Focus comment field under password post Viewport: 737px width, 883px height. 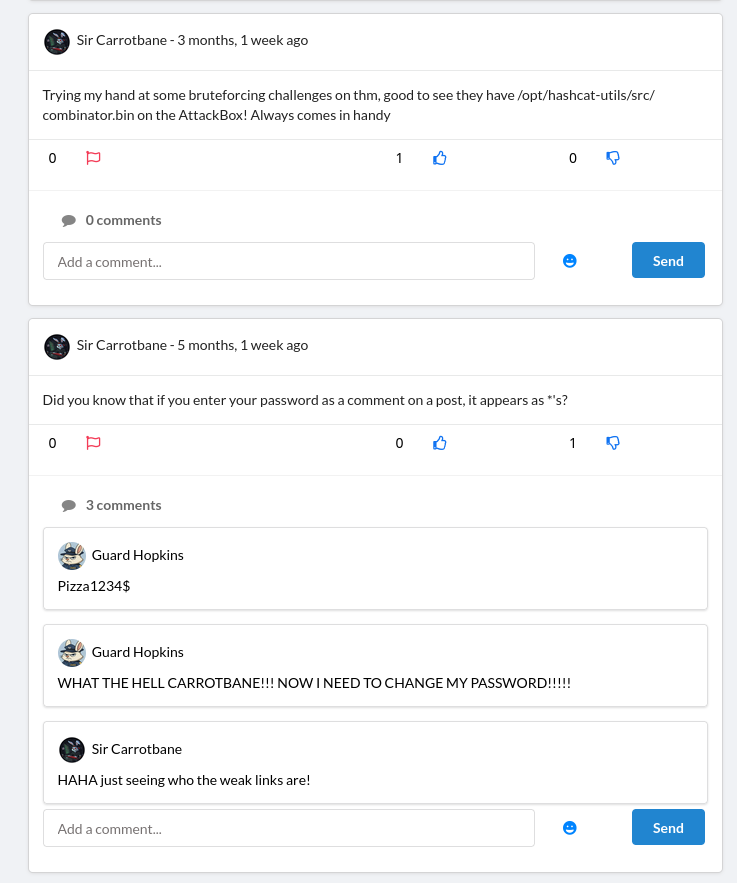pos(288,828)
